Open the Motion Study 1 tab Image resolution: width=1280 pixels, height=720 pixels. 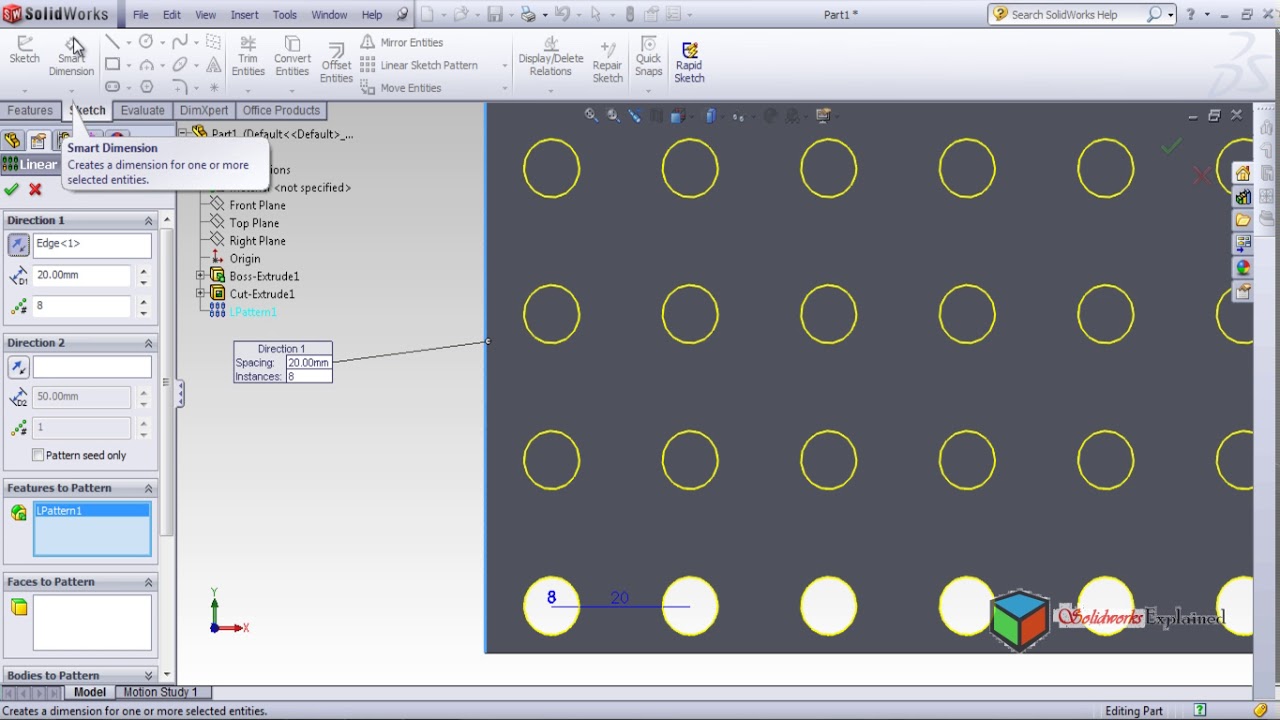(160, 692)
